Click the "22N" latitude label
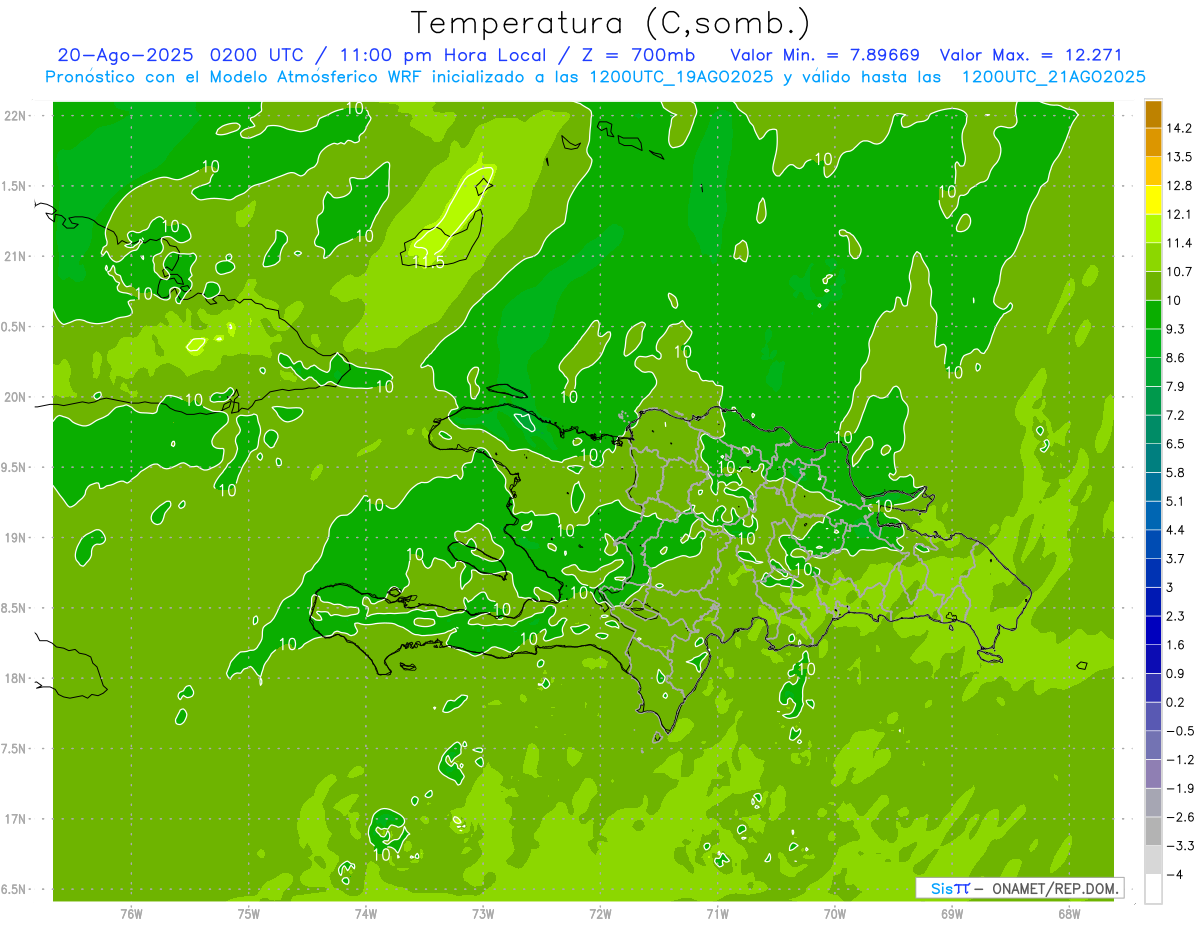 [x=16, y=115]
